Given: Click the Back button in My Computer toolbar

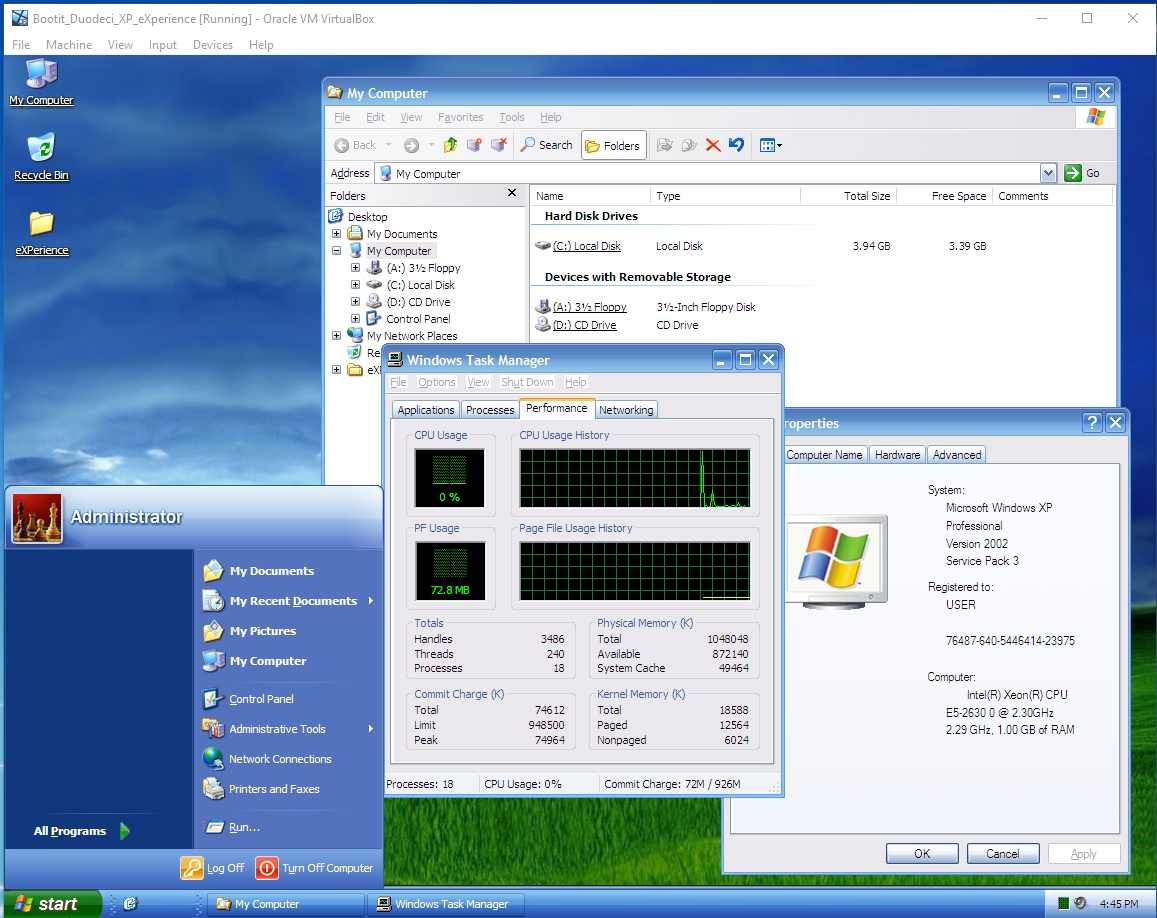Looking at the screenshot, I should tap(356, 145).
